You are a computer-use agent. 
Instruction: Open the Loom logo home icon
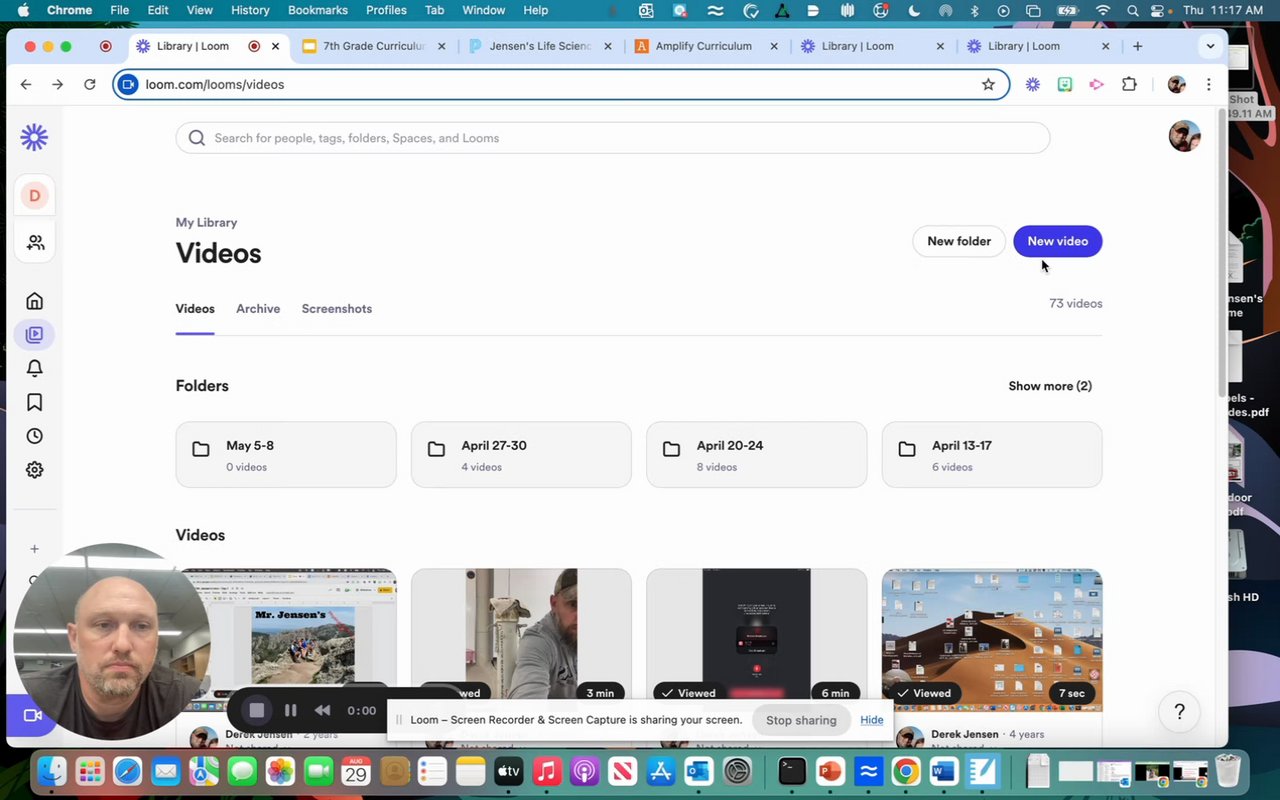click(34, 137)
